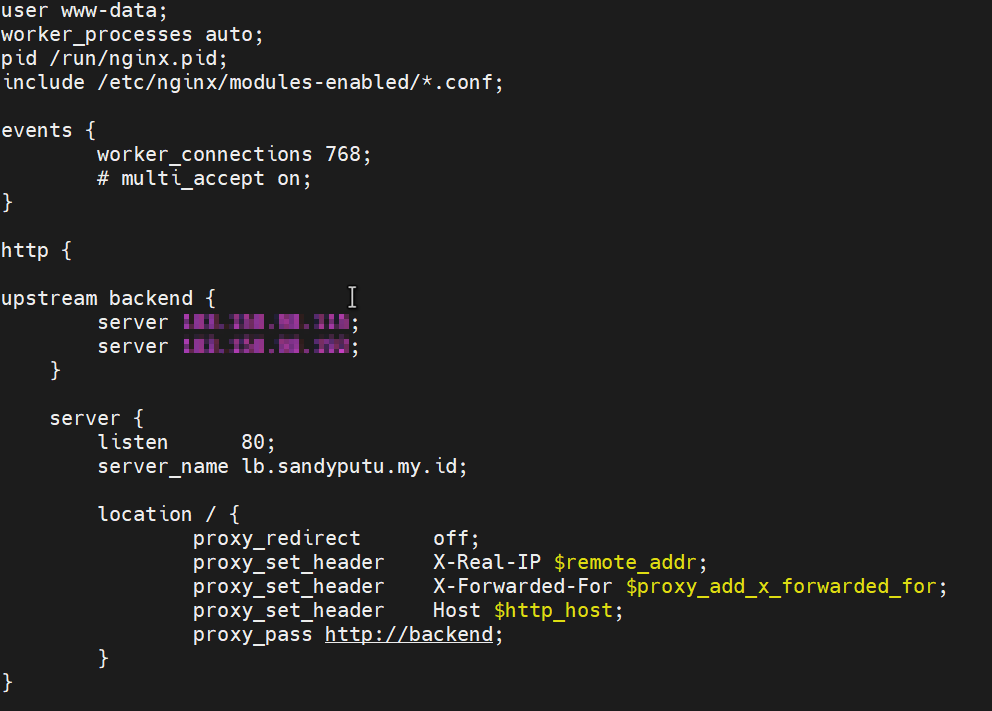Click the $http_host variable

[x=552, y=610]
